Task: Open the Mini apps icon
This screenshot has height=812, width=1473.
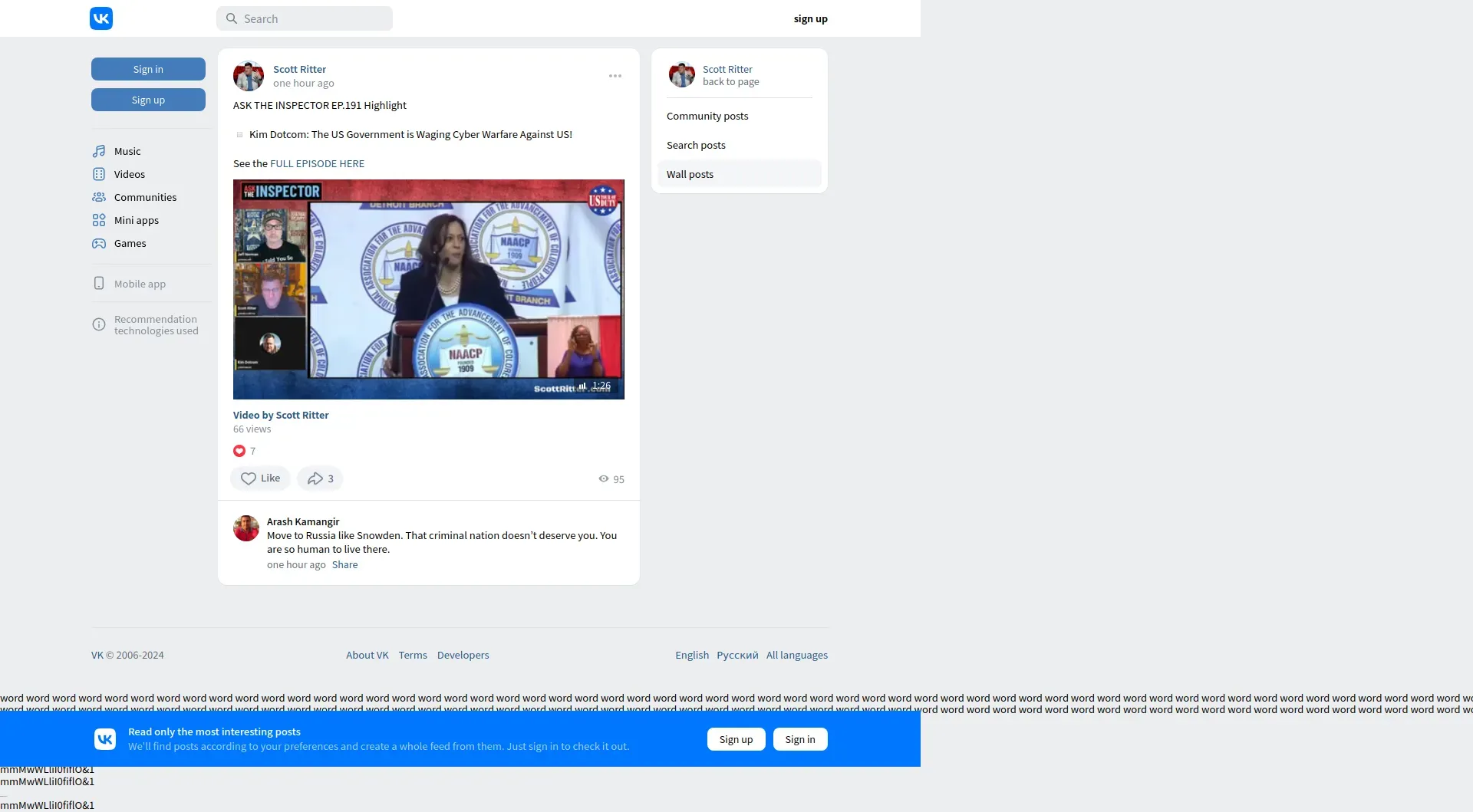Action: (99, 220)
